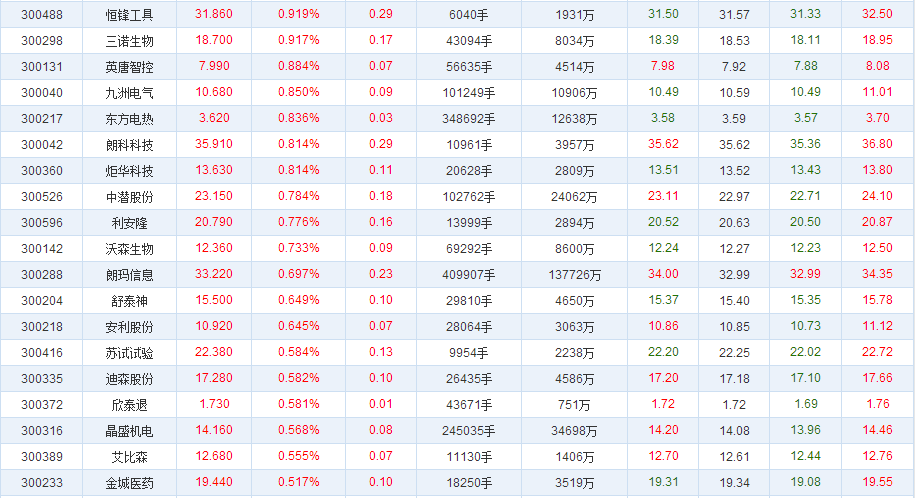Select stock name 艾比森
This screenshot has width=916, height=498.
[129, 457]
